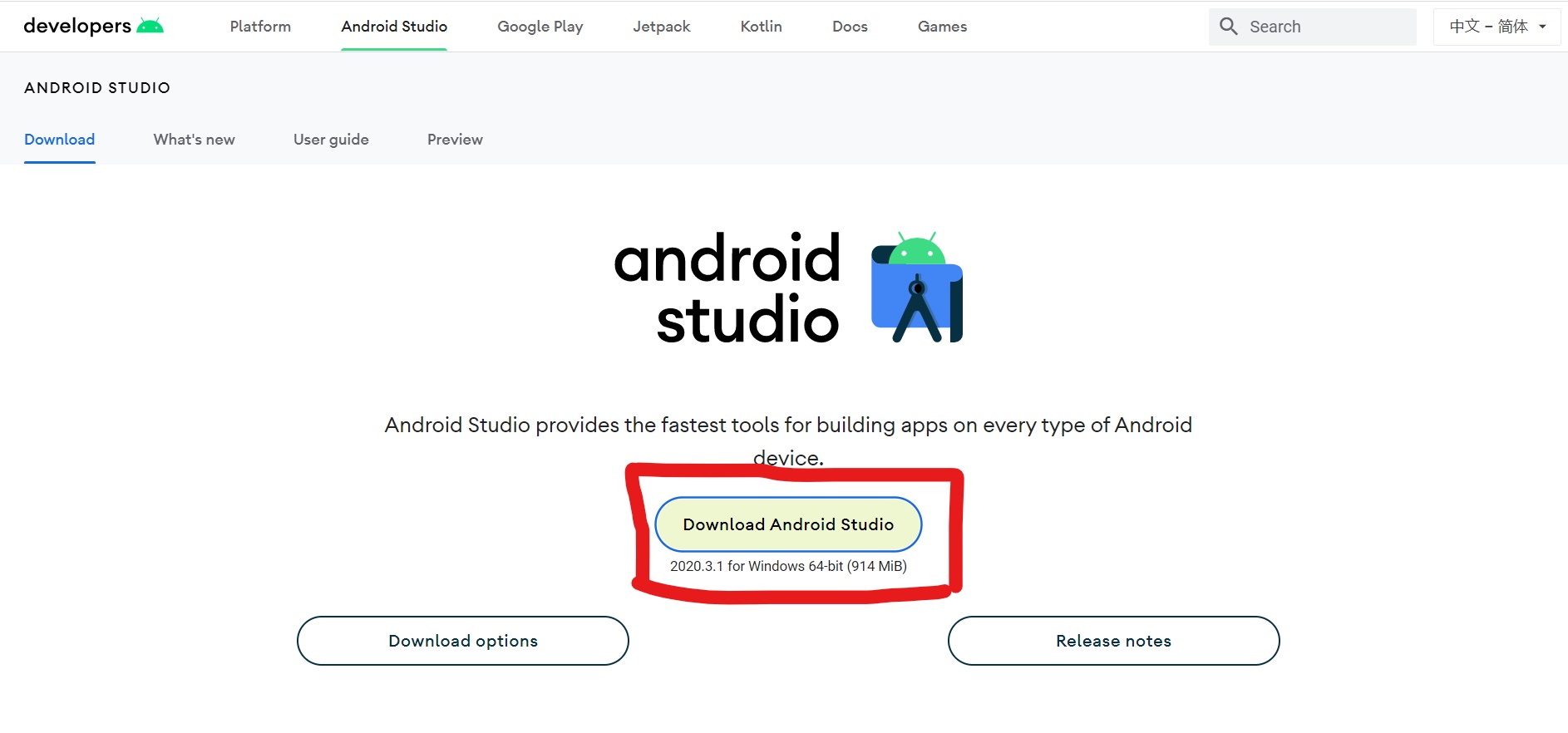
Task: Switch to the Preview tab
Action: pos(455,140)
